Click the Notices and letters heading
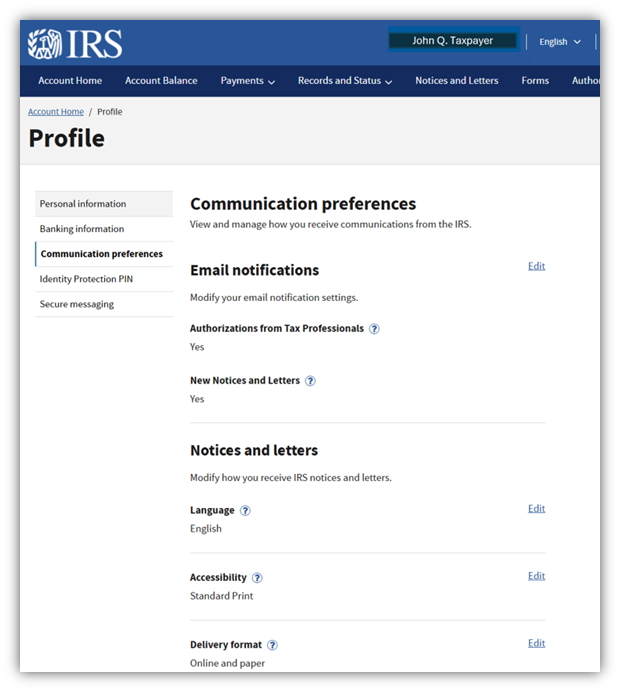620x692 pixels. pyautogui.click(x=254, y=450)
